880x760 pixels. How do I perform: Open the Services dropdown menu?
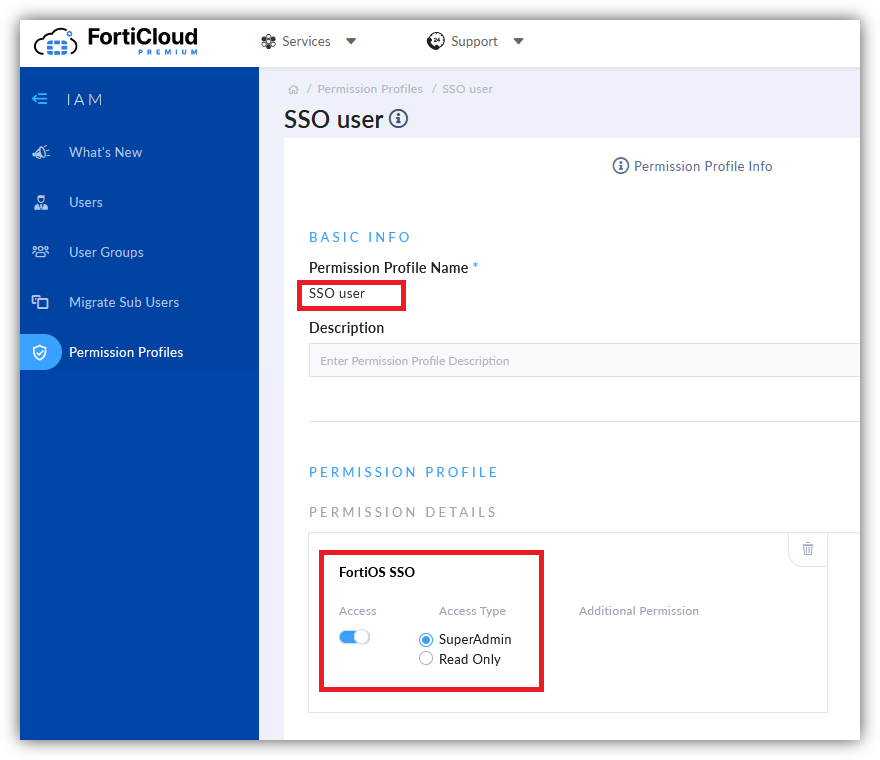308,42
